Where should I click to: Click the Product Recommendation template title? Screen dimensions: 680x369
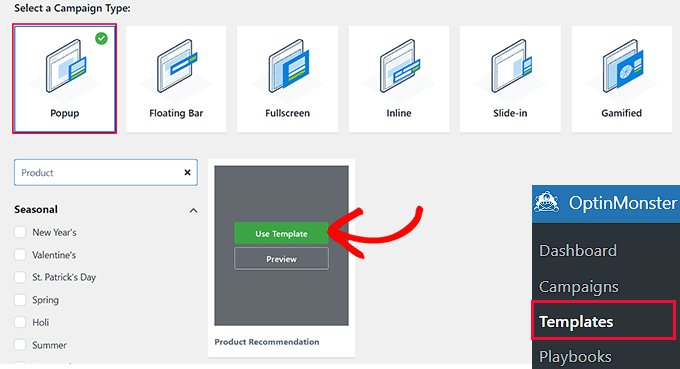pyautogui.click(x=267, y=342)
